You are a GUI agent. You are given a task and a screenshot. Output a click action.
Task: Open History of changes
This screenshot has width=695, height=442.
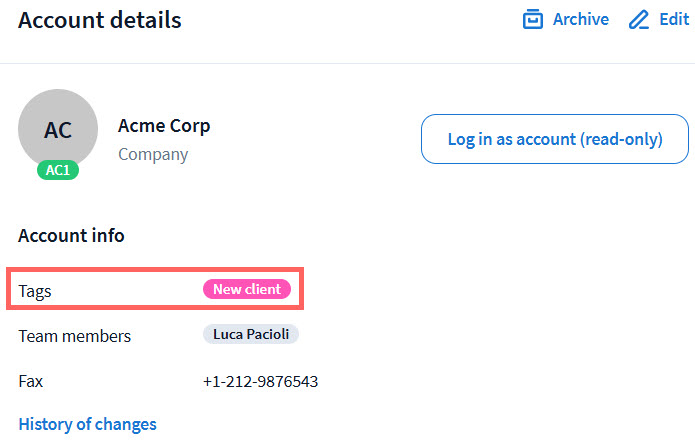point(87,424)
